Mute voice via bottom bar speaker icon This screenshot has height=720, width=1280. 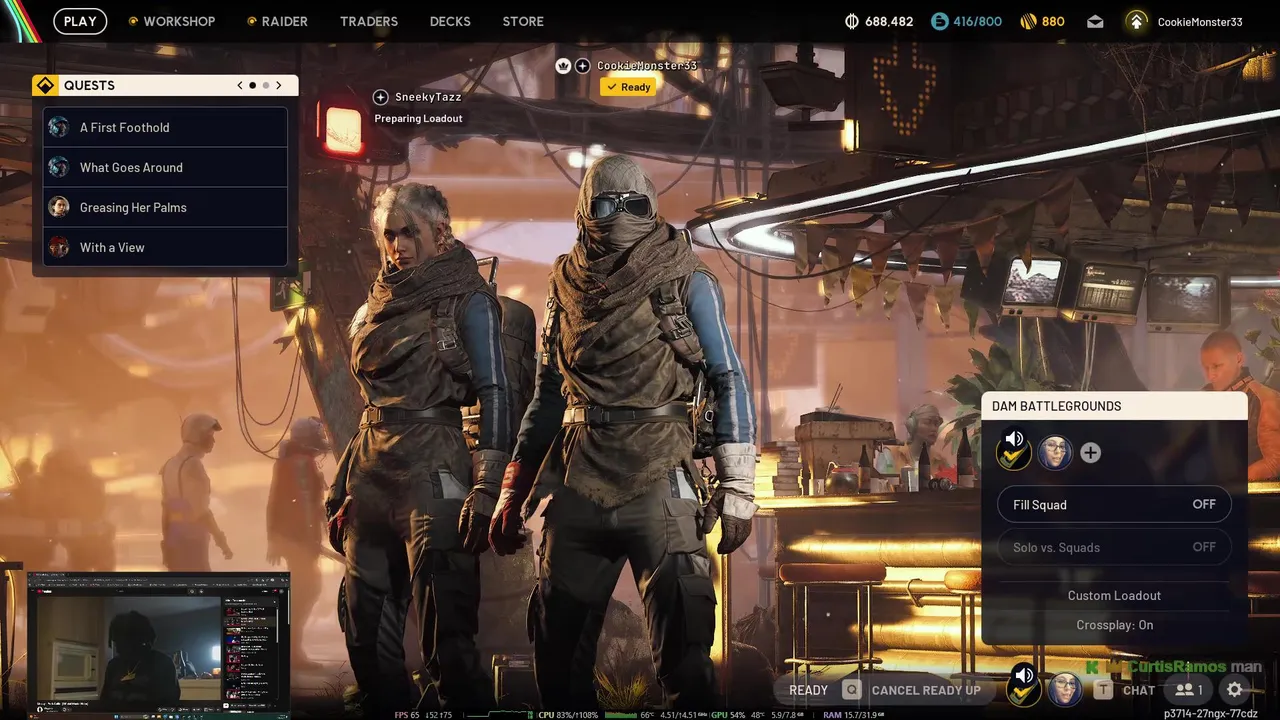[x=1023, y=675]
